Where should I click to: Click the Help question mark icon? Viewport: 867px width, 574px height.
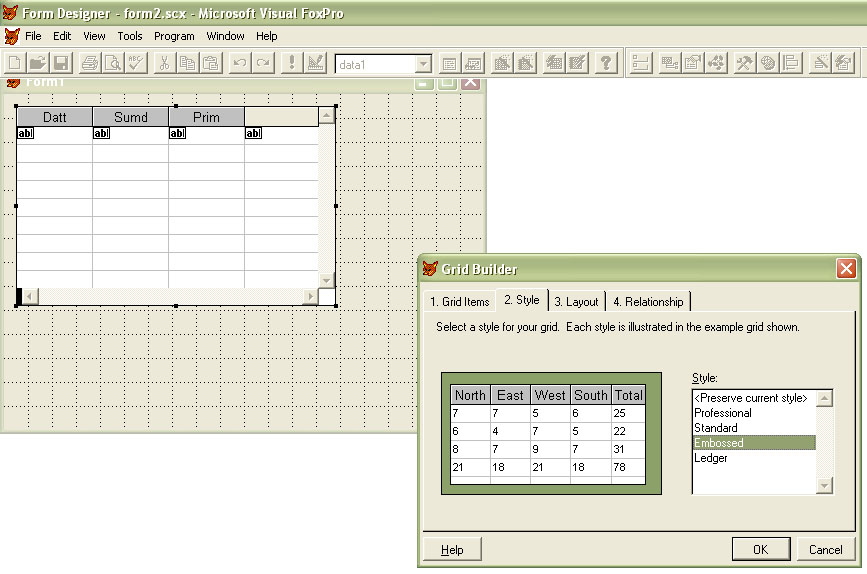(606, 63)
